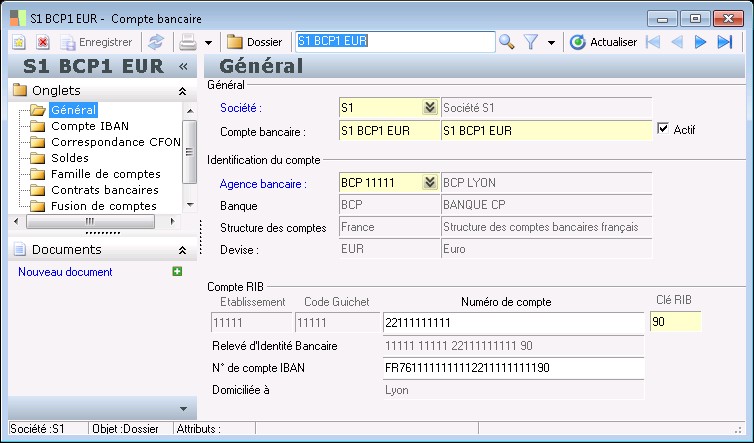
Task: Click the Onglets vertical scrollbar thumb
Action: tap(190, 152)
